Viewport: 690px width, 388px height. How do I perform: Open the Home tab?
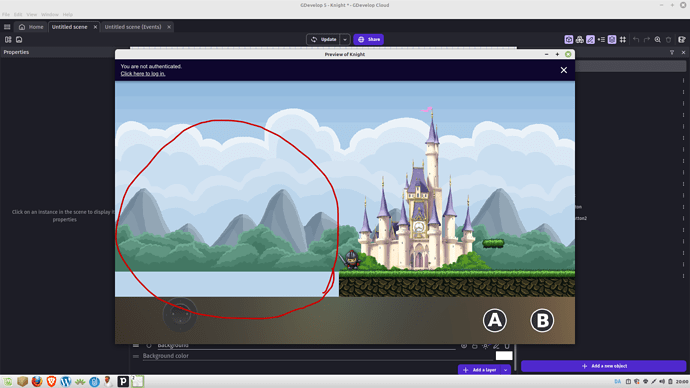click(31, 27)
